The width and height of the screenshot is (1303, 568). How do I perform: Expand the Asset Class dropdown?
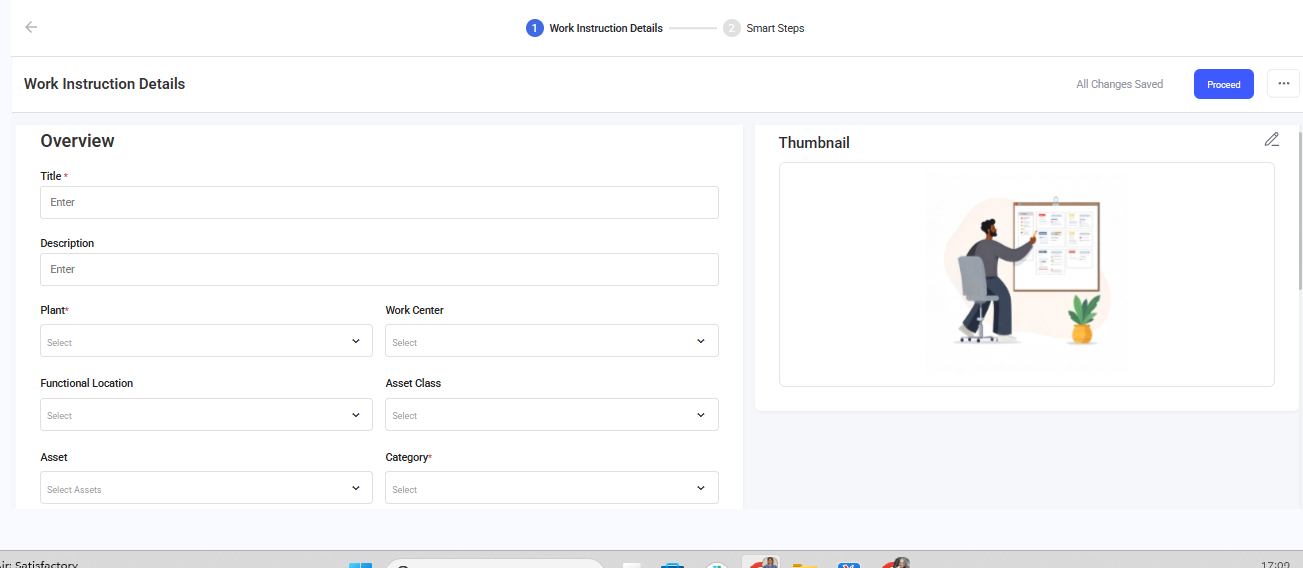click(551, 415)
